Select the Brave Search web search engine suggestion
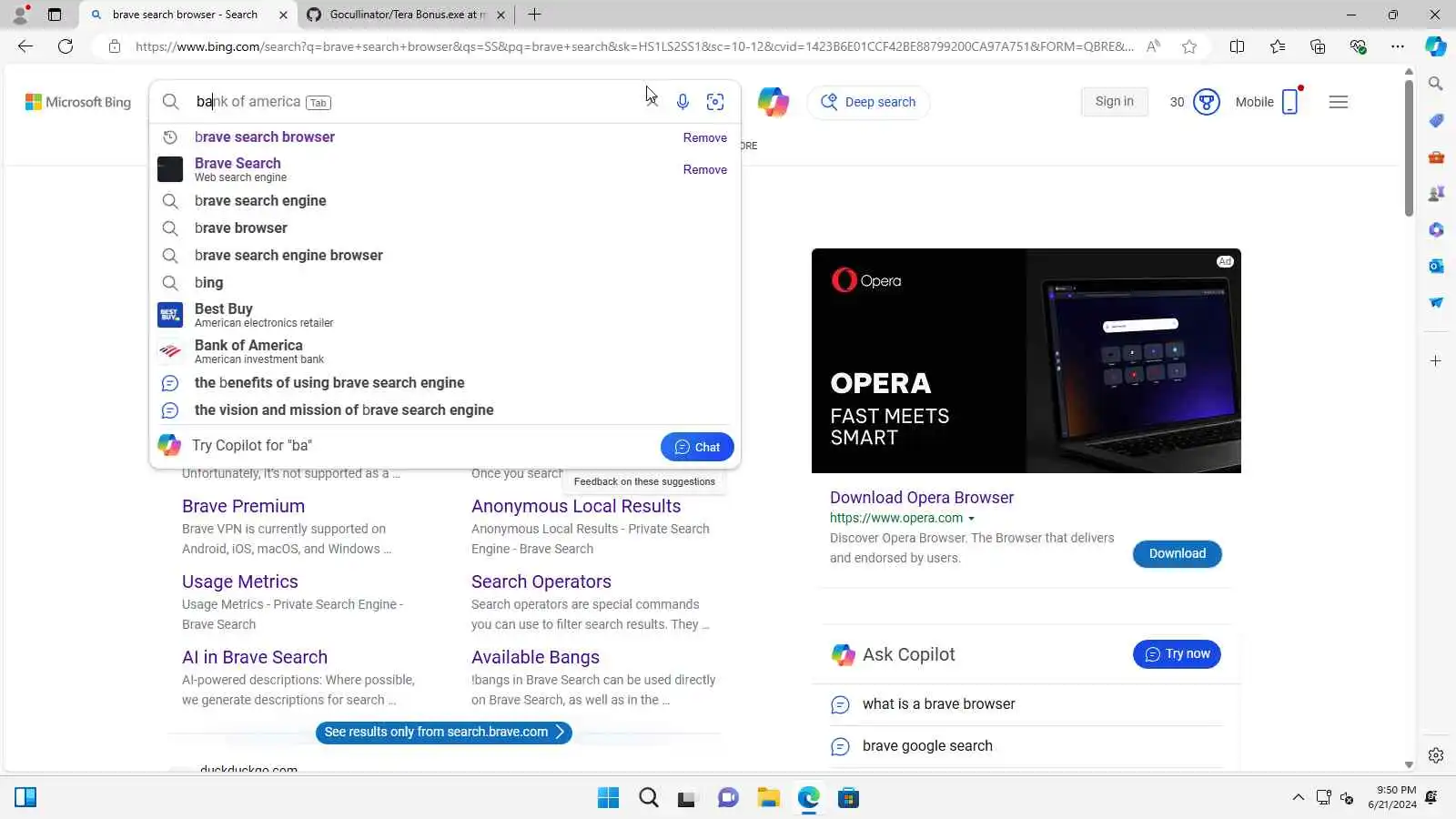 (445, 169)
